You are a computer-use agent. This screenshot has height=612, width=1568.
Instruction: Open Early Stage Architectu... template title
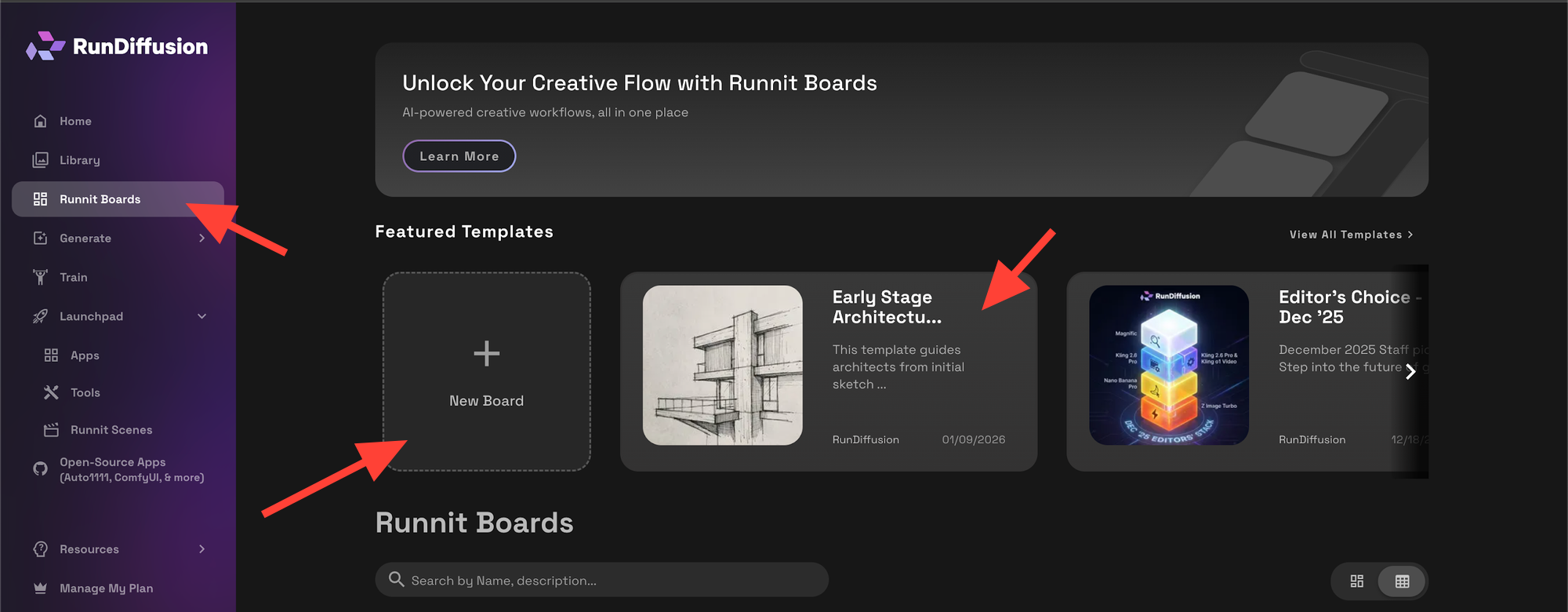tap(887, 307)
